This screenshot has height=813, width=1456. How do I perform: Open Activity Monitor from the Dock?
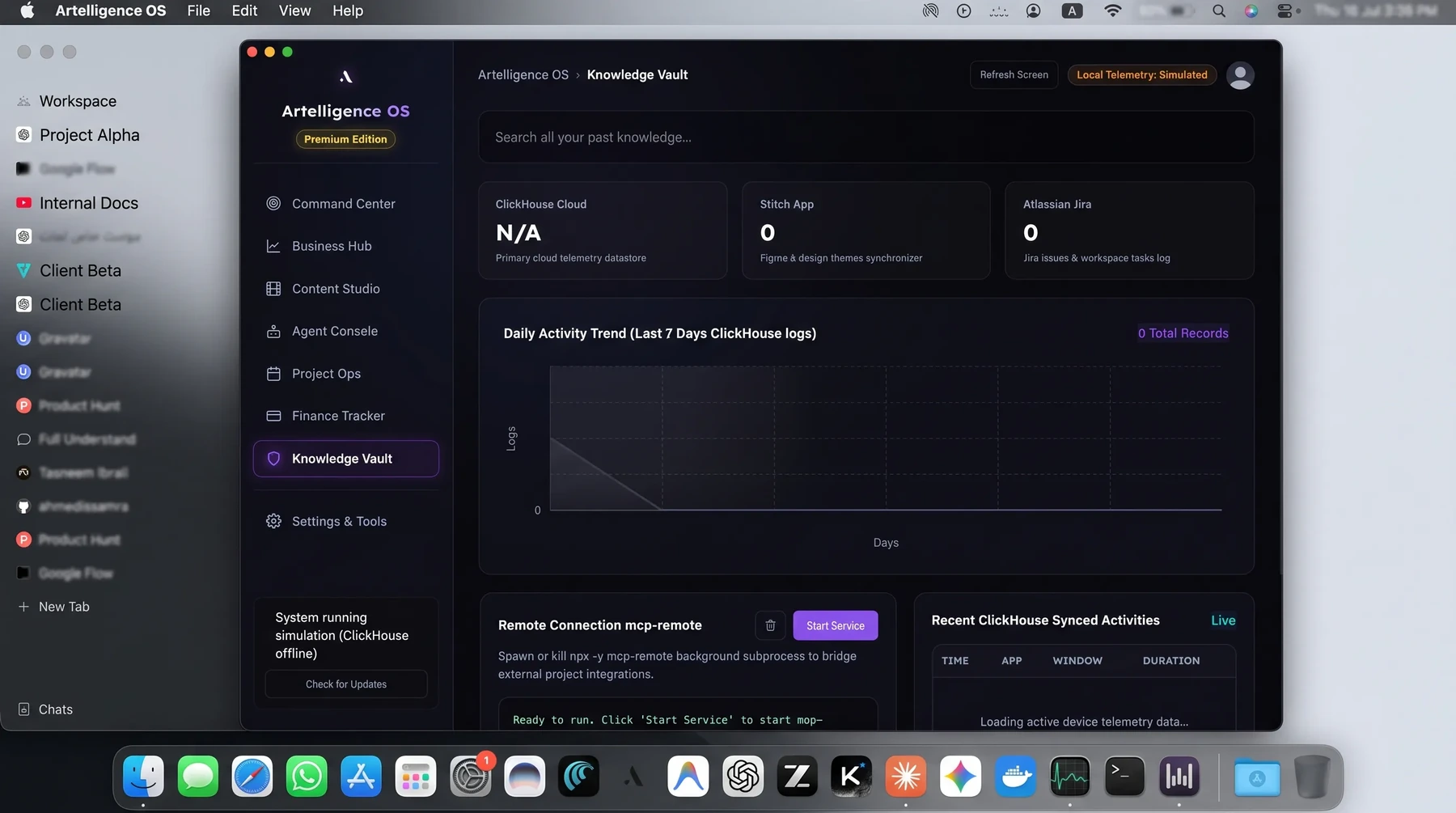coord(1069,777)
